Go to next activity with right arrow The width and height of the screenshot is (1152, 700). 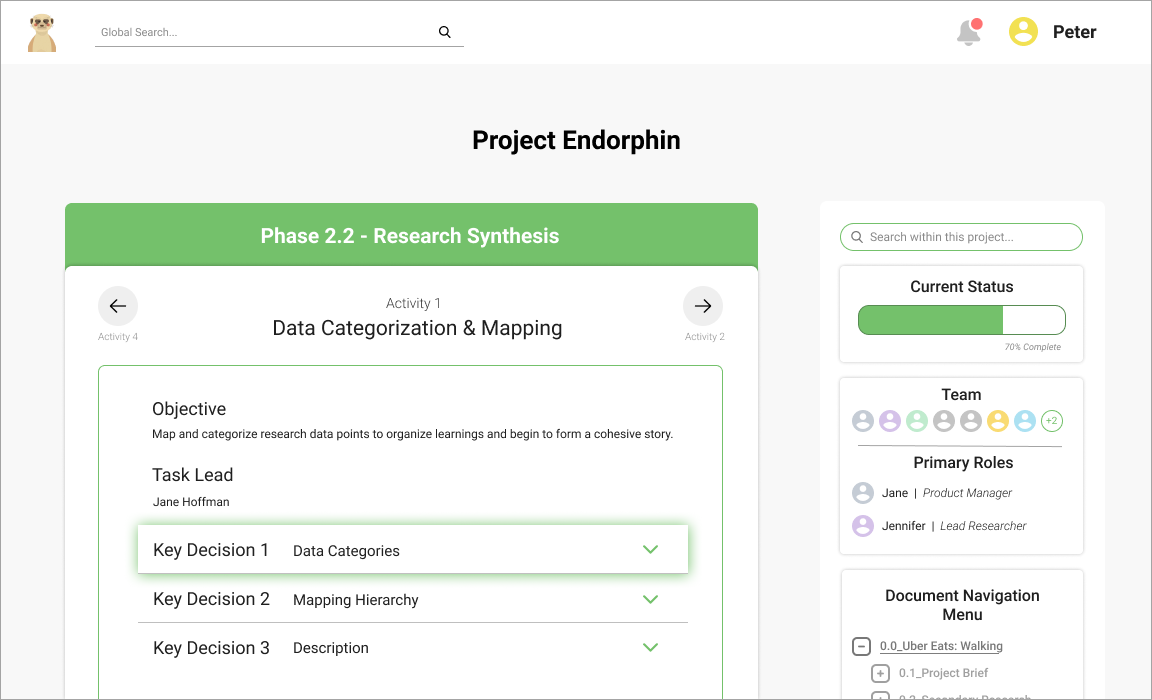coord(703,306)
